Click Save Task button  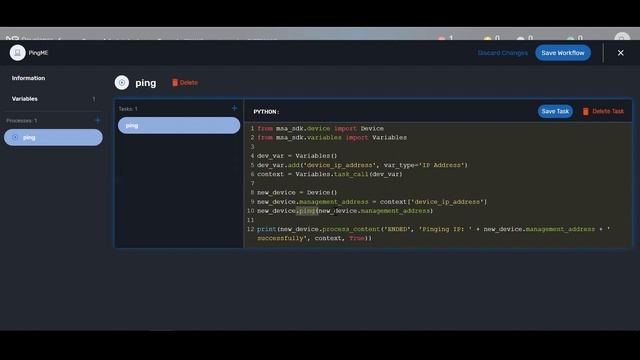555,111
